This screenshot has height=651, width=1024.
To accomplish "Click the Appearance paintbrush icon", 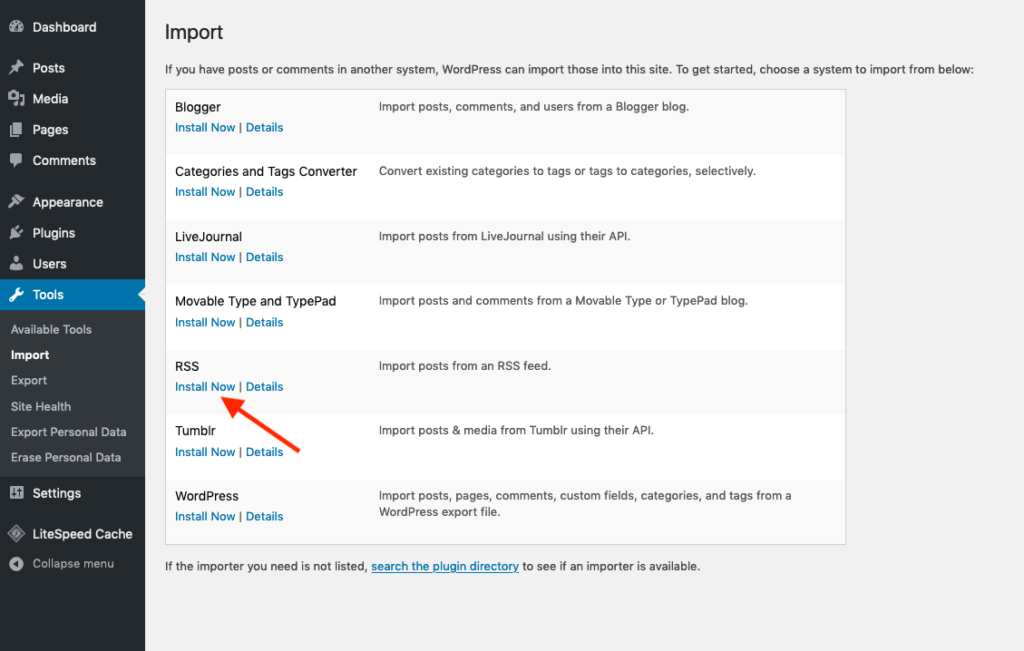I will [16, 202].
